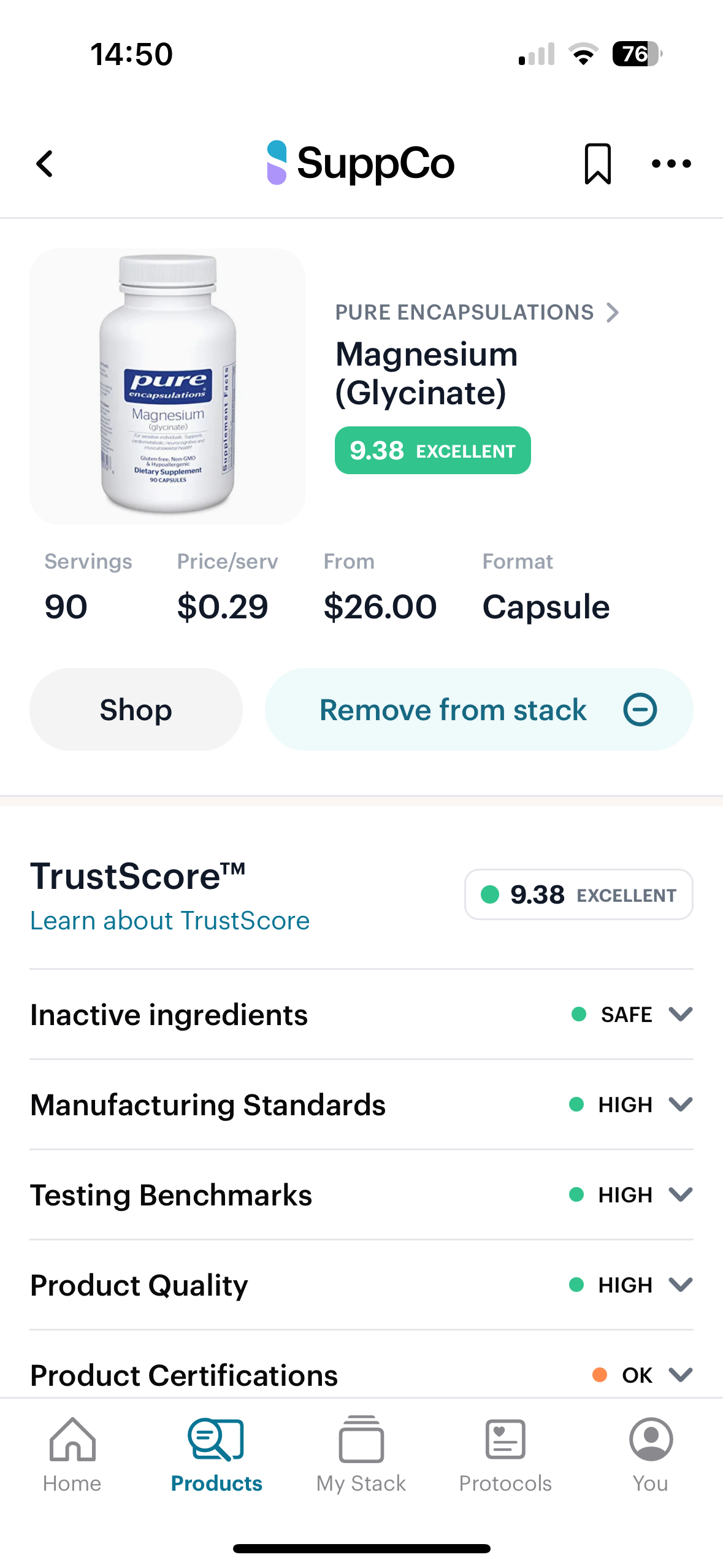Viewport: 723px width, 1568px height.
Task: Expand the Inactive ingredients section
Action: click(680, 1014)
